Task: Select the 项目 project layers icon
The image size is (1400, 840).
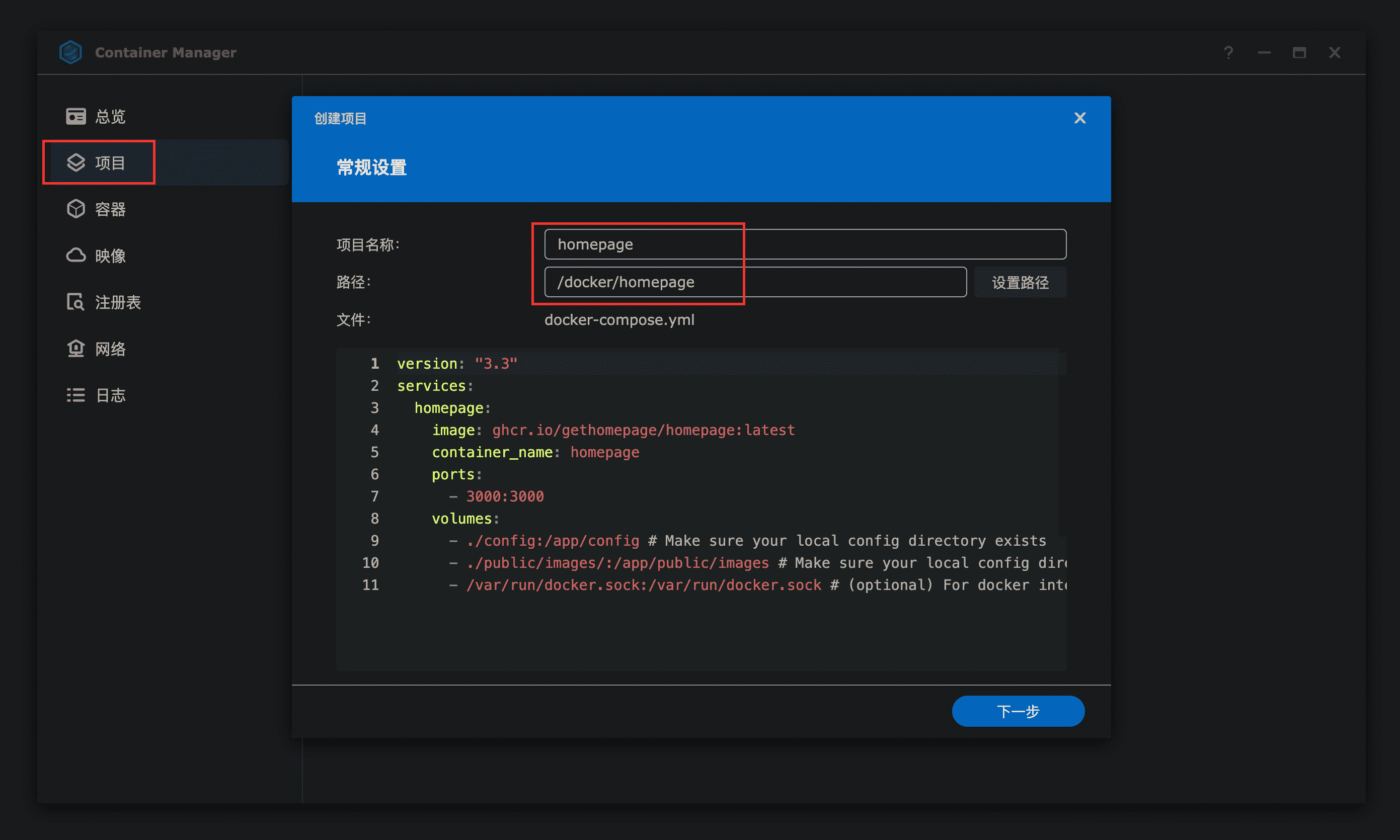Action: 76,163
